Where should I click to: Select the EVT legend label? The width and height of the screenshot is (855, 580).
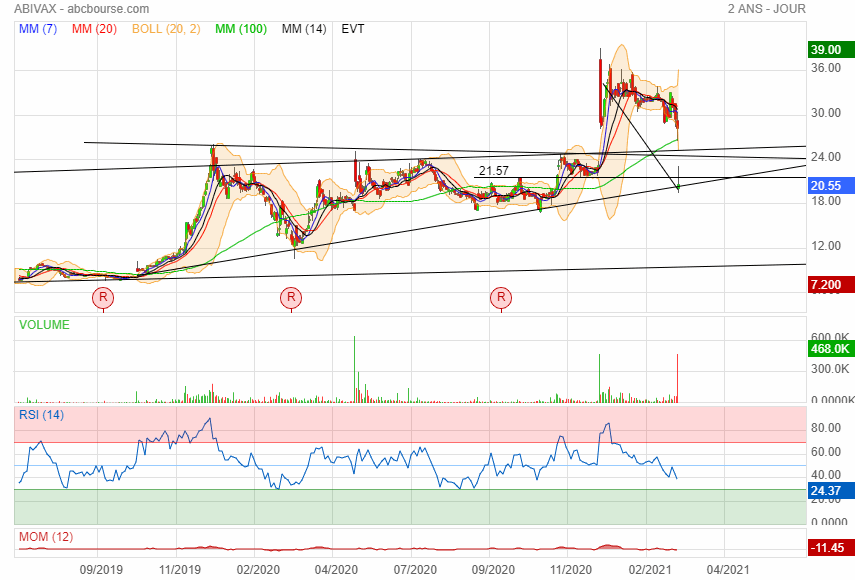(x=353, y=29)
